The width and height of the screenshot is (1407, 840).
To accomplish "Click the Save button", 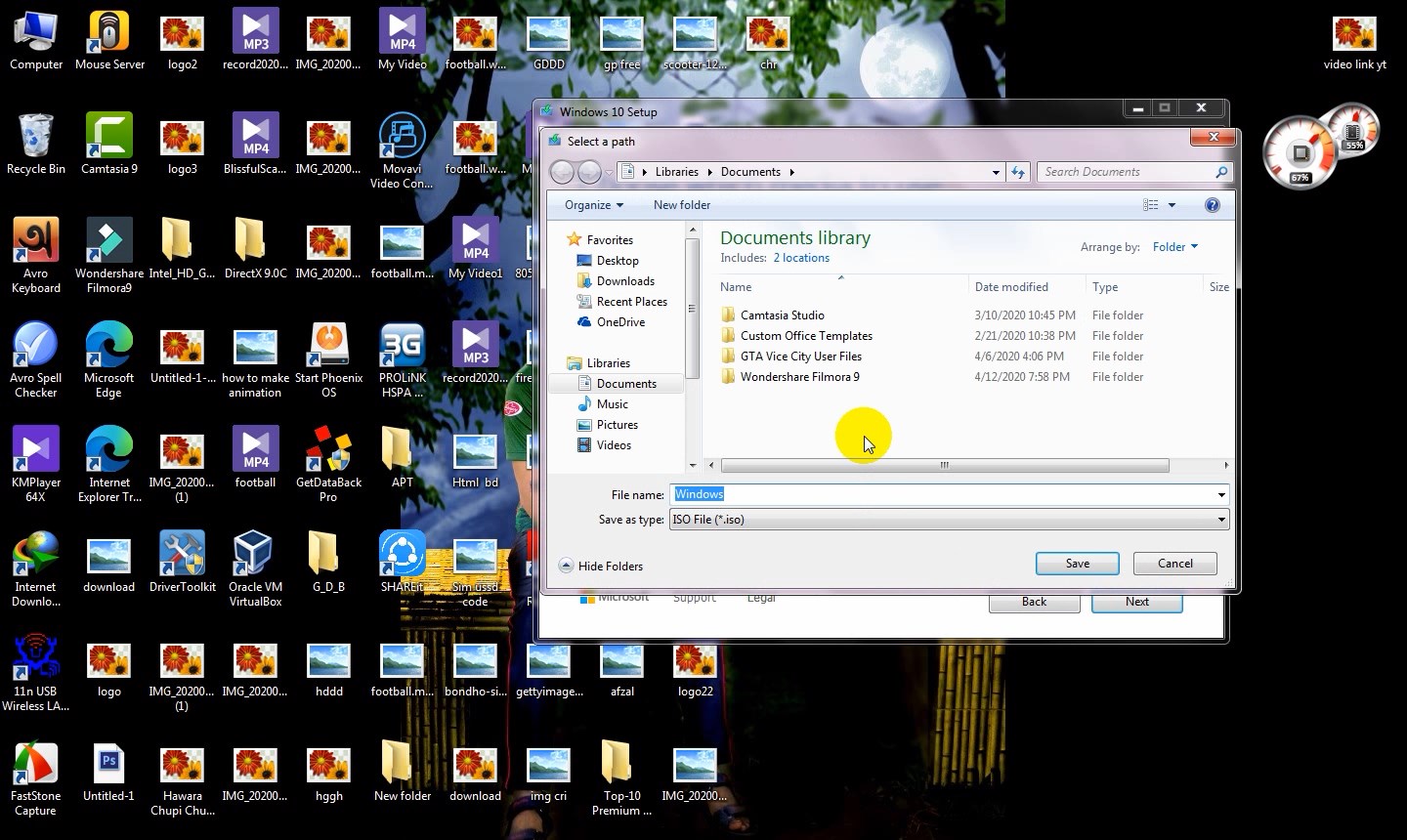I will point(1078,564).
